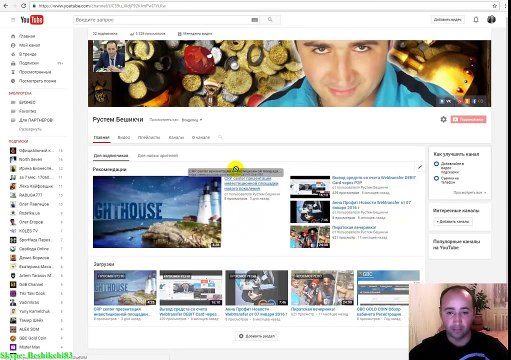Change channel avatar picture on banner

pos(109,56)
